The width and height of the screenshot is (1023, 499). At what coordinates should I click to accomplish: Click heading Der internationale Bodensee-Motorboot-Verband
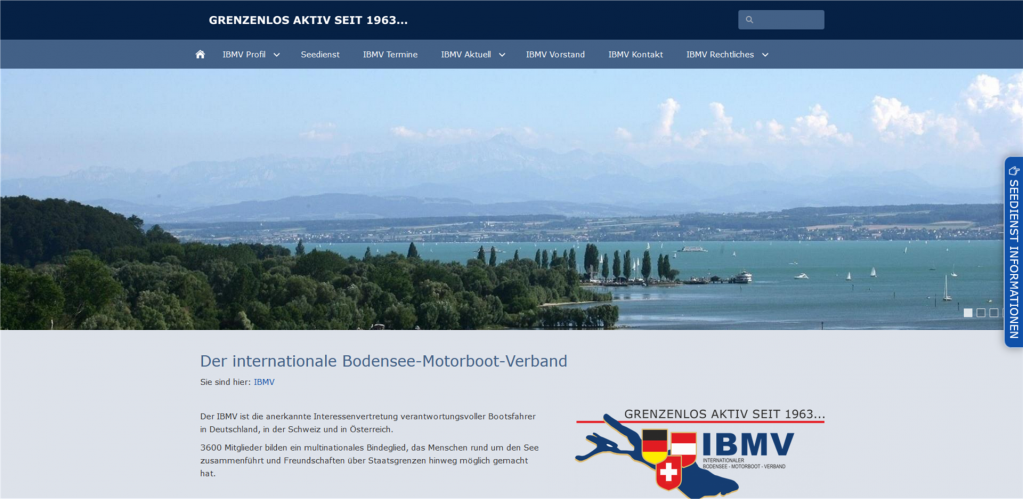tap(384, 361)
